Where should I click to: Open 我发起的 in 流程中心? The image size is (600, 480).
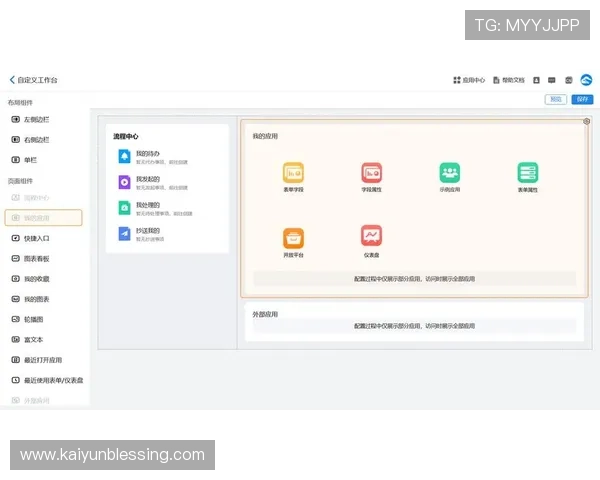tap(153, 183)
